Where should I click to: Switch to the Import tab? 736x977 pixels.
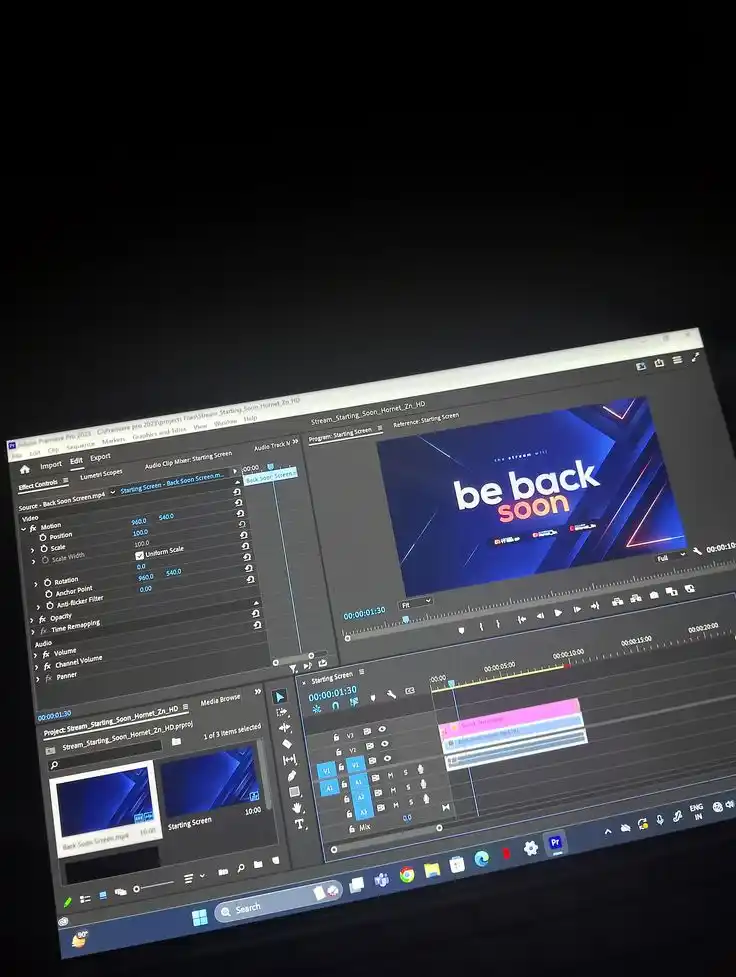pyautogui.click(x=51, y=465)
